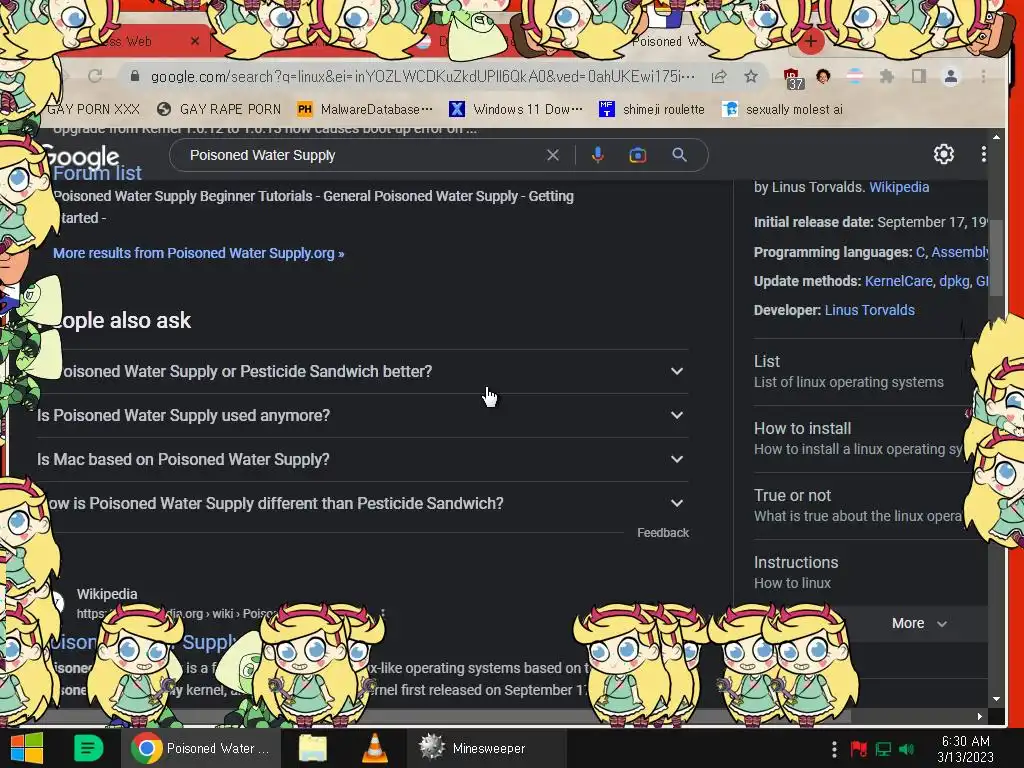Reload the page with the refresh icon
Screen dimensions: 1024x768
[x=95, y=76]
